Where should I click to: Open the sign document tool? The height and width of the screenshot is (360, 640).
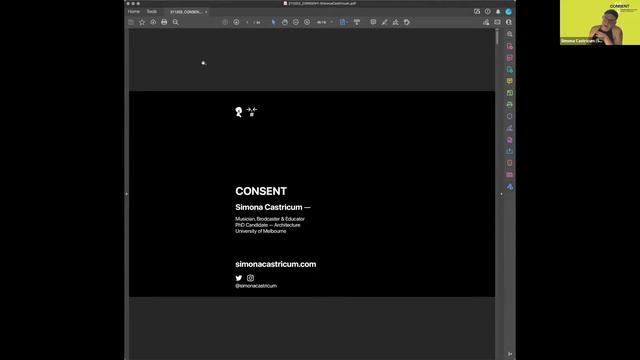click(x=396, y=22)
